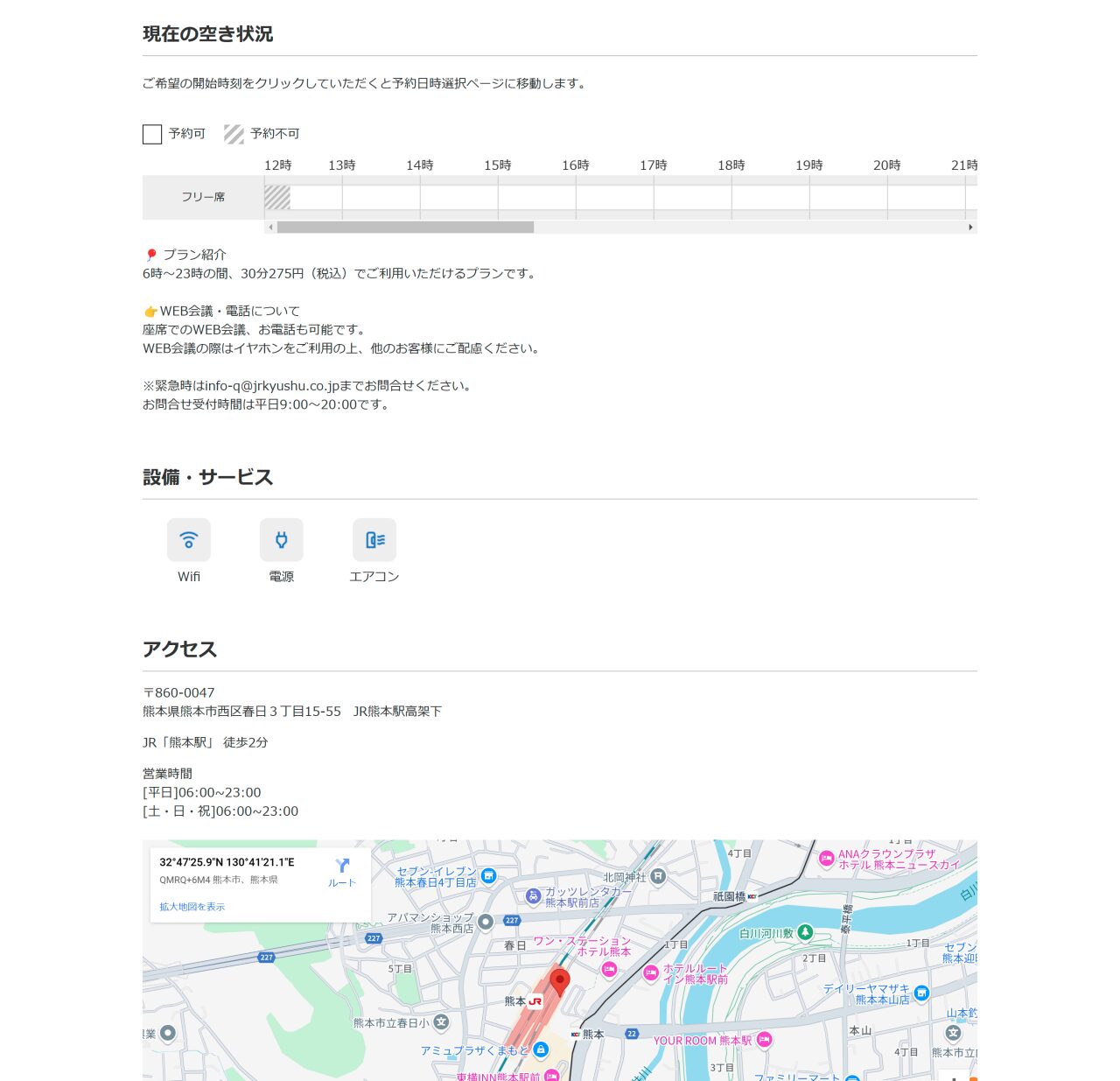Screen dimensions: 1120x1081
Task: Click the プラン紹介 label text
Action: pyautogui.click(x=194, y=255)
